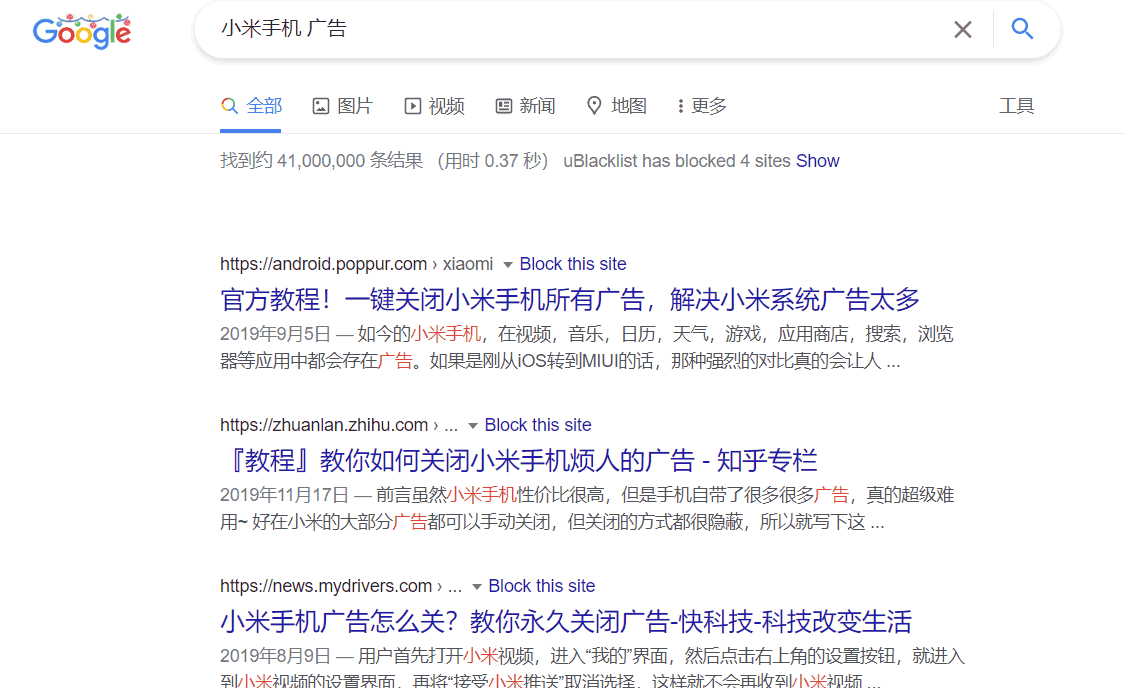The width and height of the screenshot is (1126, 688).
Task: Click the blue search magnifier icon
Action: [x=1022, y=29]
